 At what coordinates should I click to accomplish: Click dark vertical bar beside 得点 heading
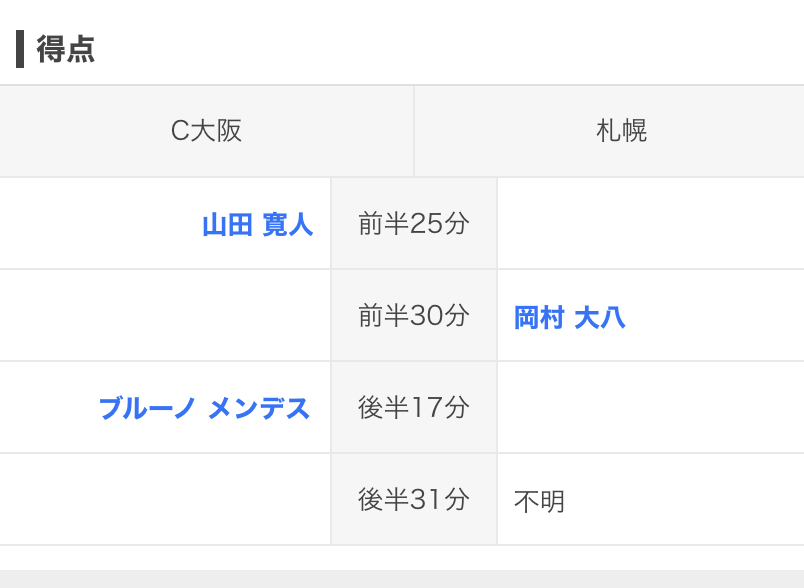click(x=20, y=49)
